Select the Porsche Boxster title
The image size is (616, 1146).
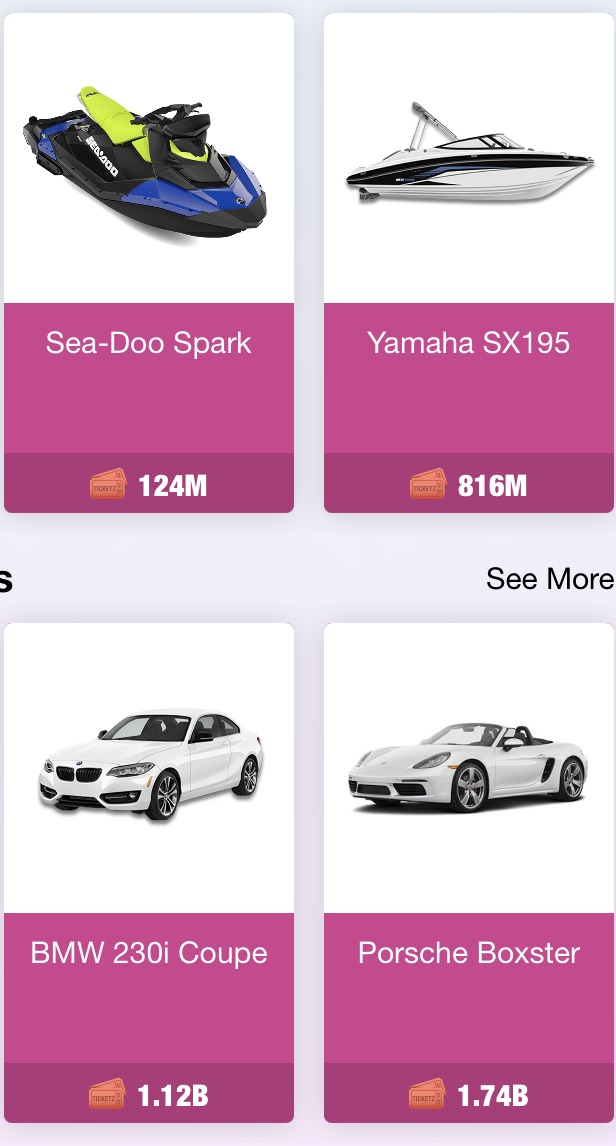pos(468,953)
